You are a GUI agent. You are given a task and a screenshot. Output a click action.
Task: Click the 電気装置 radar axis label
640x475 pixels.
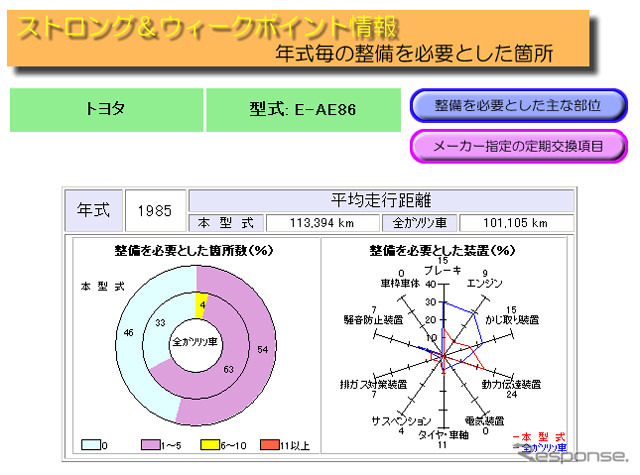pos(484,421)
